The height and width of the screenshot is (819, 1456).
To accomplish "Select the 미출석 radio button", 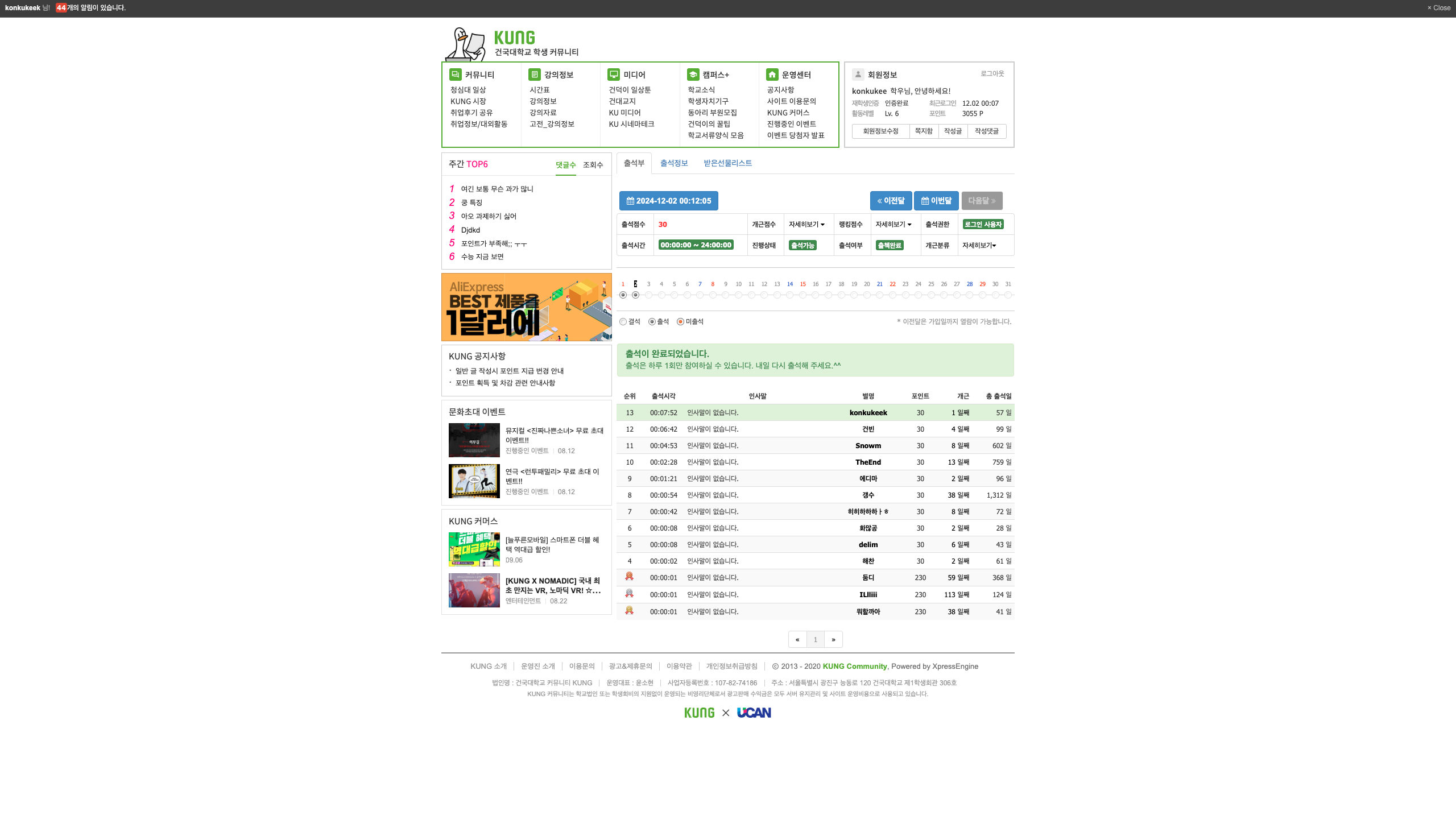I will (x=680, y=322).
